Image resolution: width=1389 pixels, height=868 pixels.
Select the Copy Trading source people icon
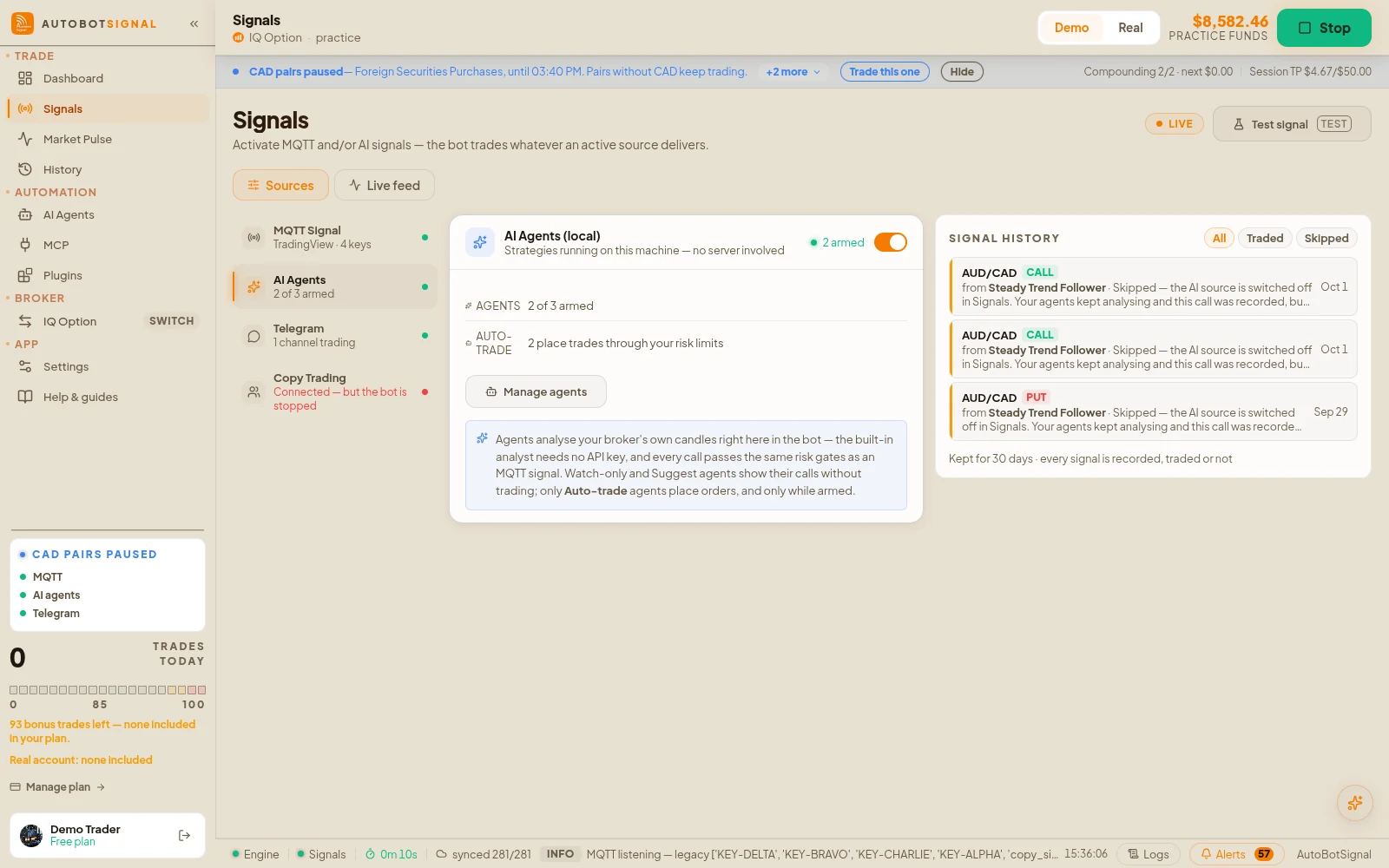coord(253,392)
